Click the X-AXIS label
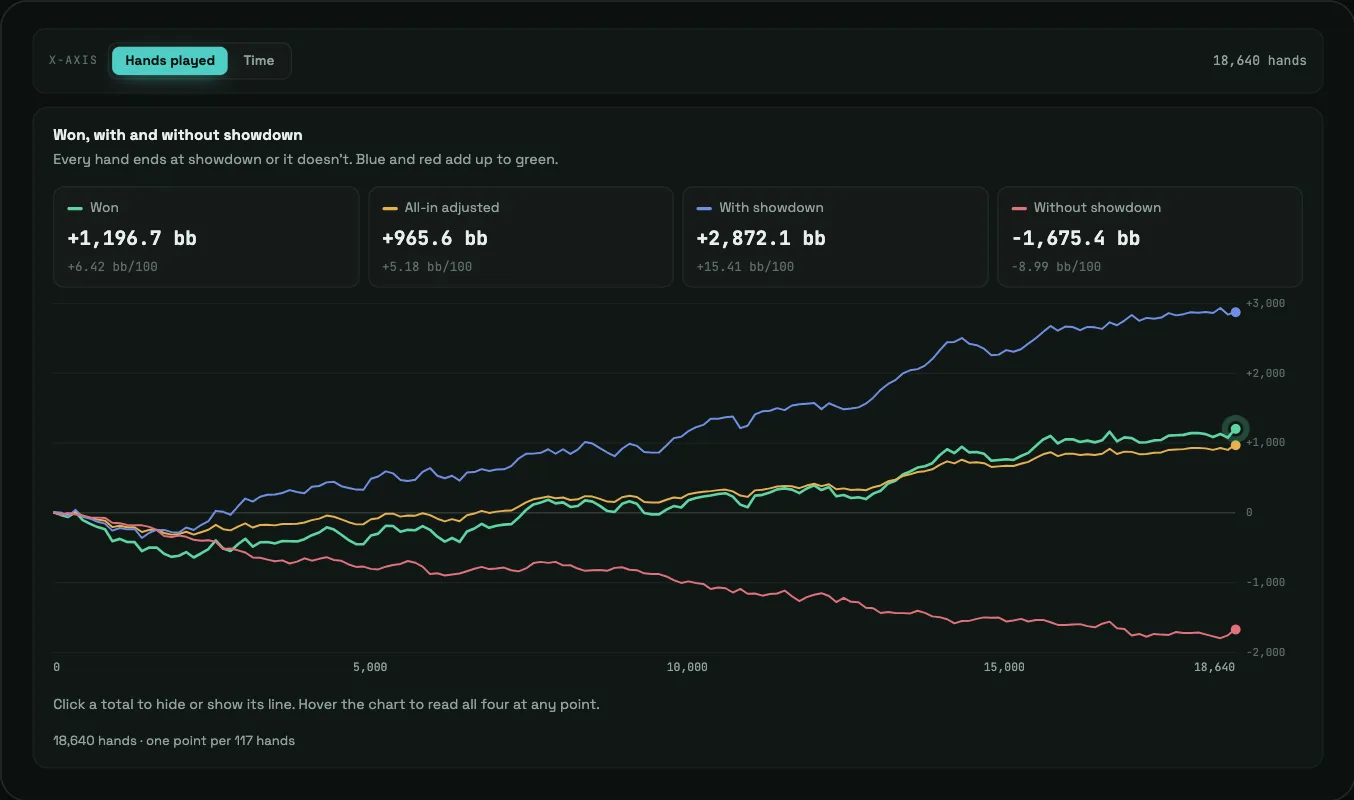This screenshot has height=800, width=1354. click(74, 61)
